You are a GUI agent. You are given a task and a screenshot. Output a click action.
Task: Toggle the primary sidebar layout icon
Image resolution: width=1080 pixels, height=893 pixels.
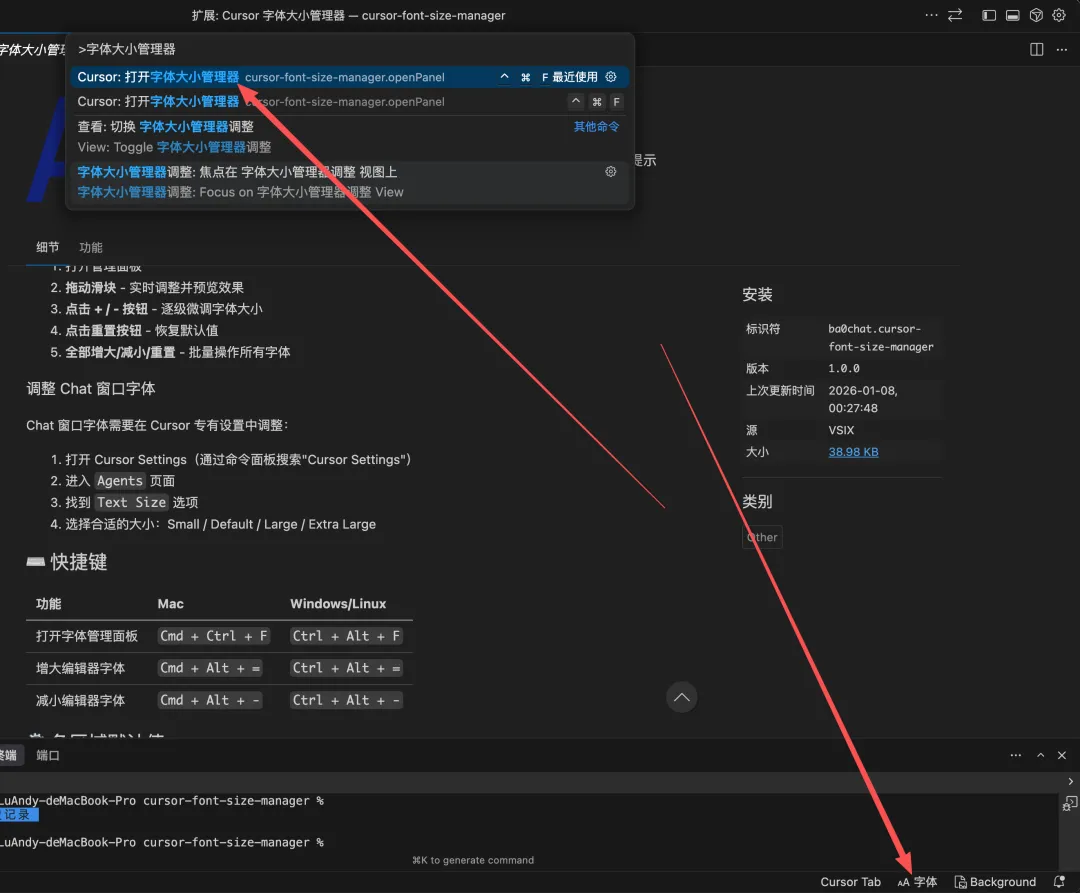988,15
